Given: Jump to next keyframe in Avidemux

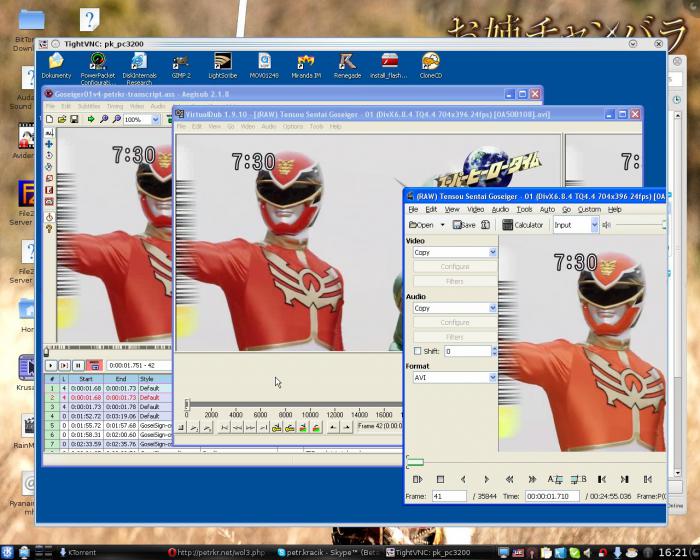Looking at the screenshot, I should 532,479.
